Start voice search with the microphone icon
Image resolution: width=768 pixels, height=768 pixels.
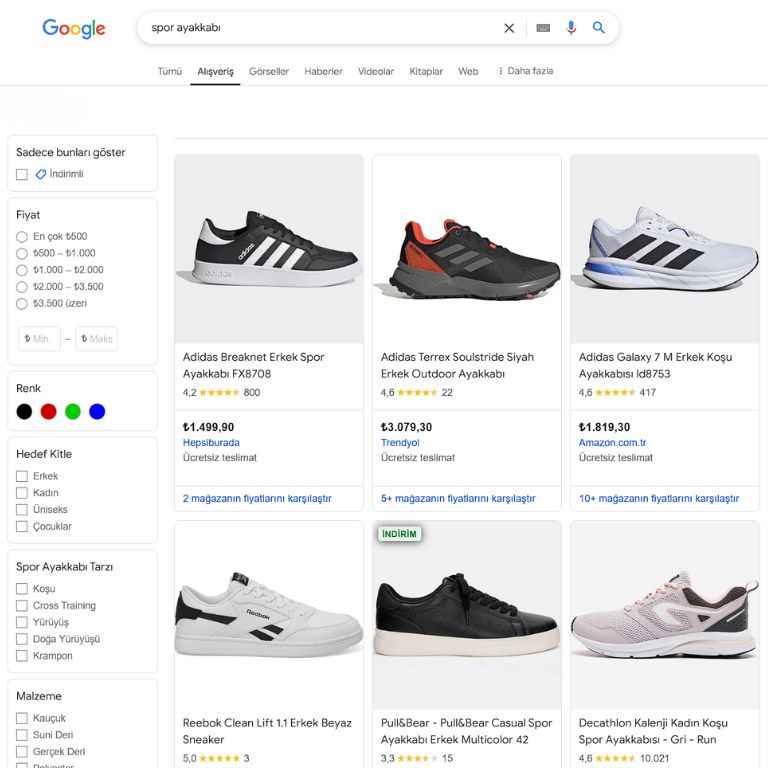pyautogui.click(x=571, y=28)
